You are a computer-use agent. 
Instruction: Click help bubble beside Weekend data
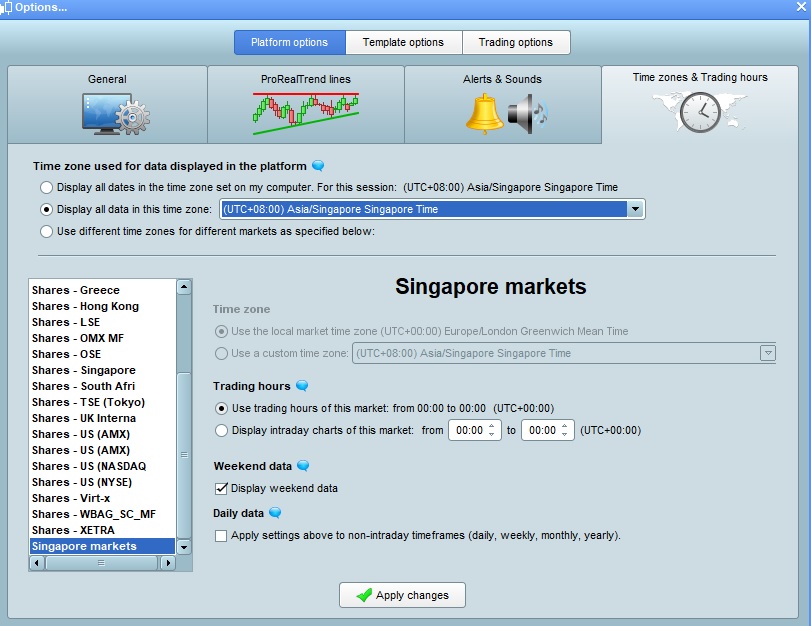point(303,466)
